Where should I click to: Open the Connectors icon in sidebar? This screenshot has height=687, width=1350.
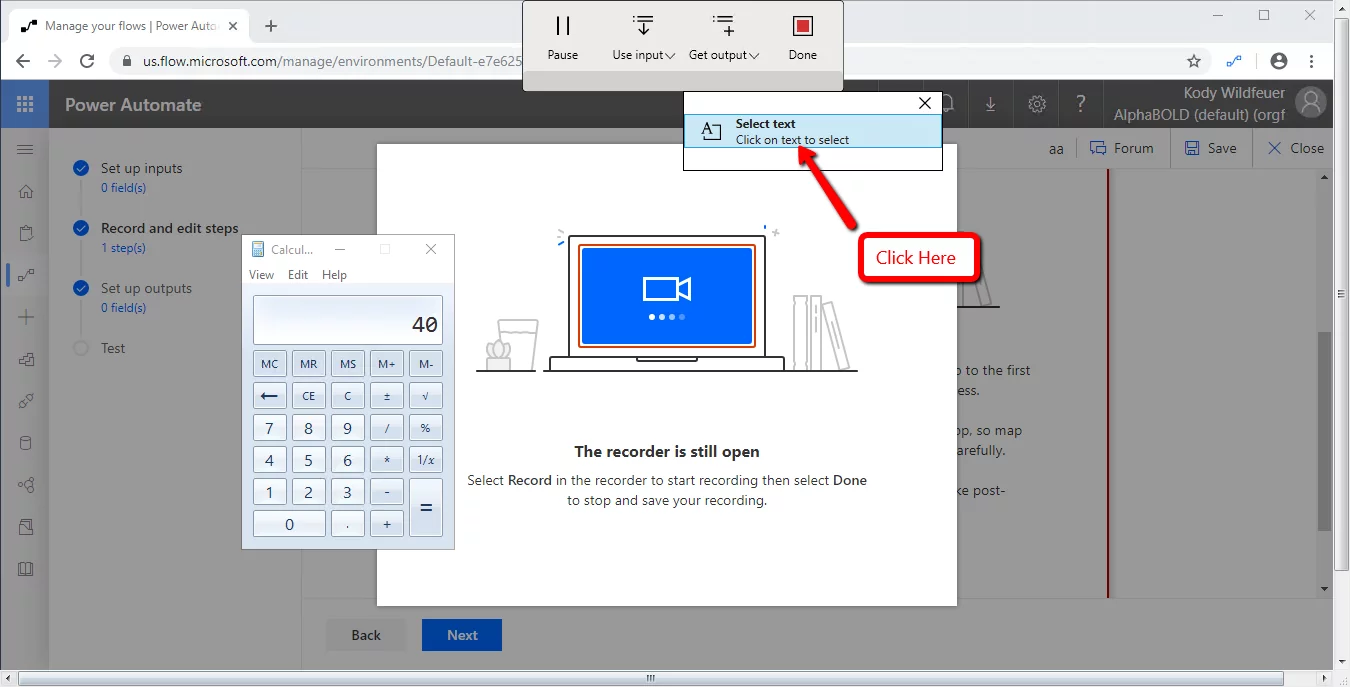point(26,401)
